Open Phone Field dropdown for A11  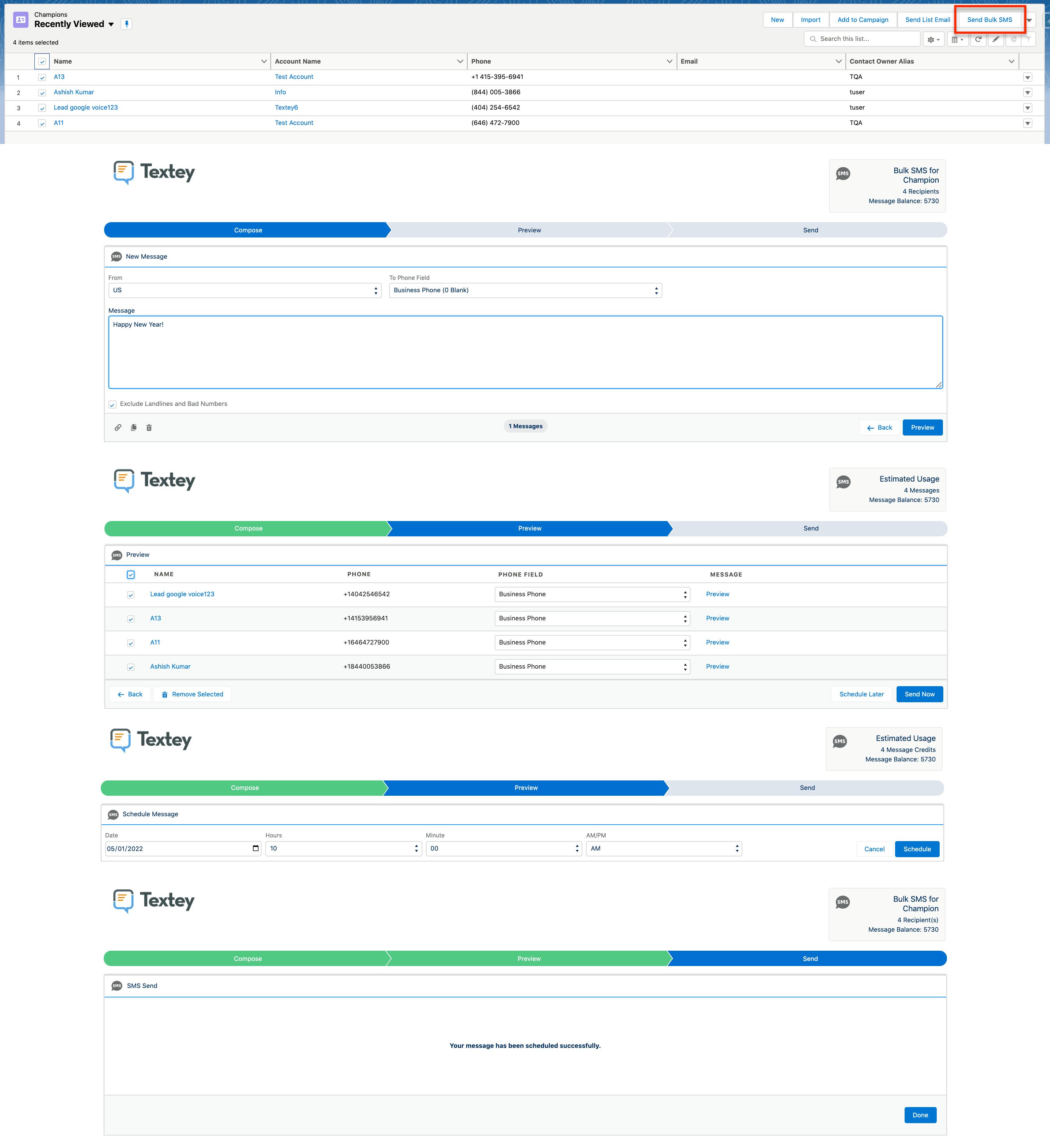(x=592, y=642)
